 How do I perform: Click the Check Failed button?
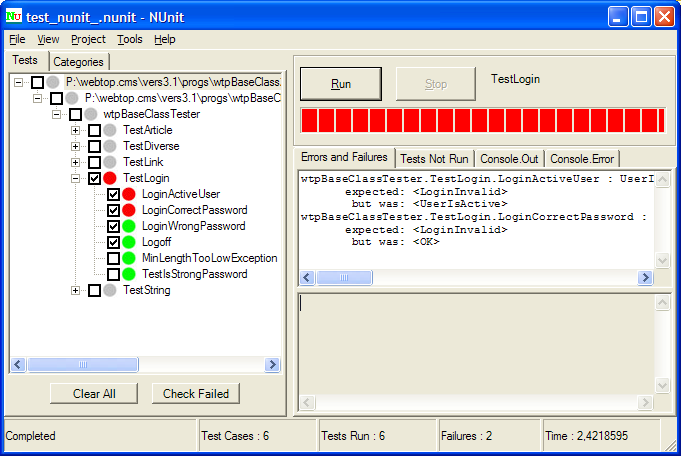click(196, 393)
